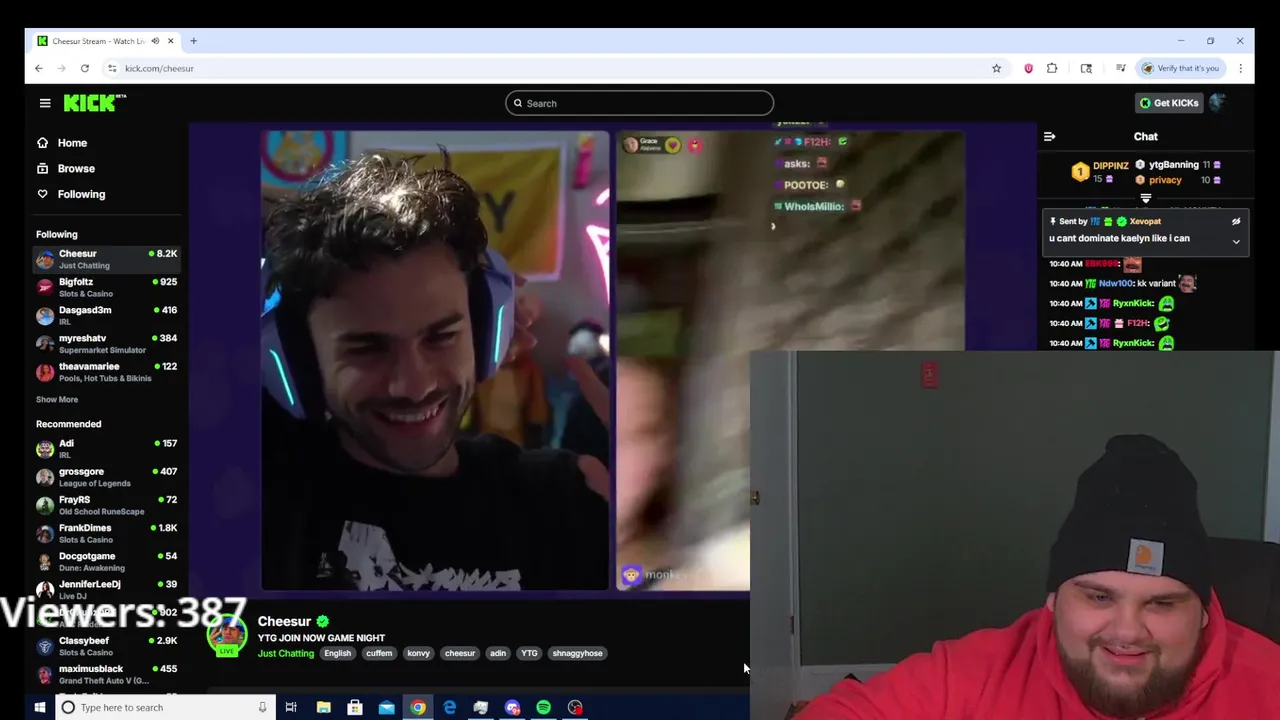Click the shnaggyhose tag

(577, 654)
